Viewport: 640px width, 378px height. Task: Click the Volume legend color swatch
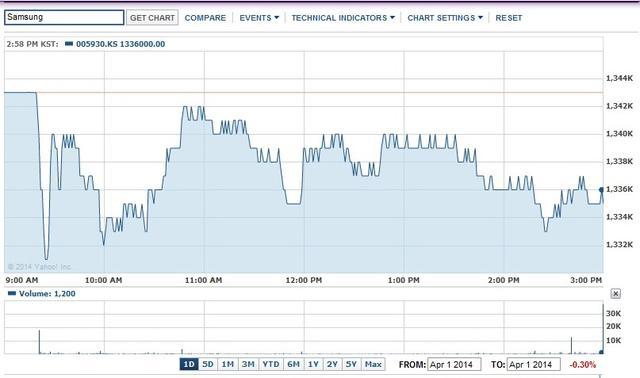[x=12, y=294]
